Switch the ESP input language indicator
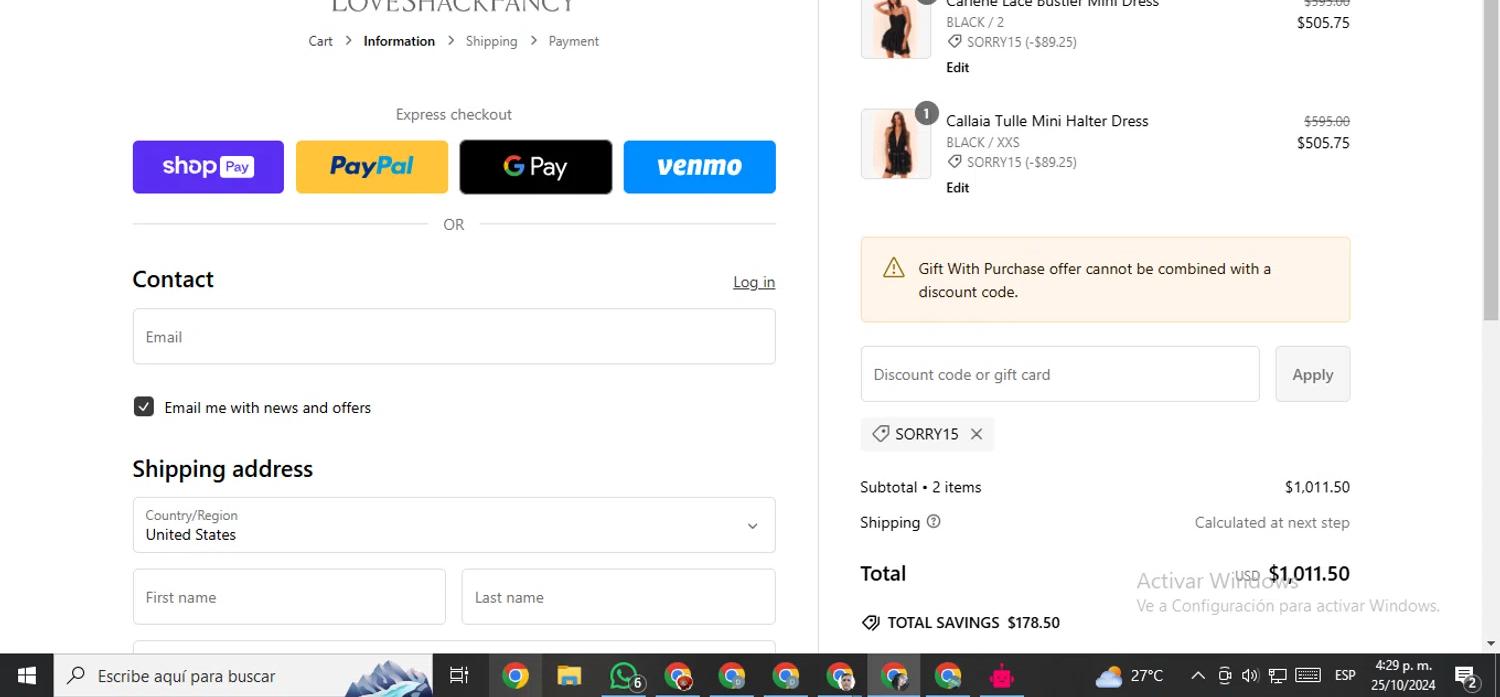This screenshot has height=697, width=1500. [1345, 676]
